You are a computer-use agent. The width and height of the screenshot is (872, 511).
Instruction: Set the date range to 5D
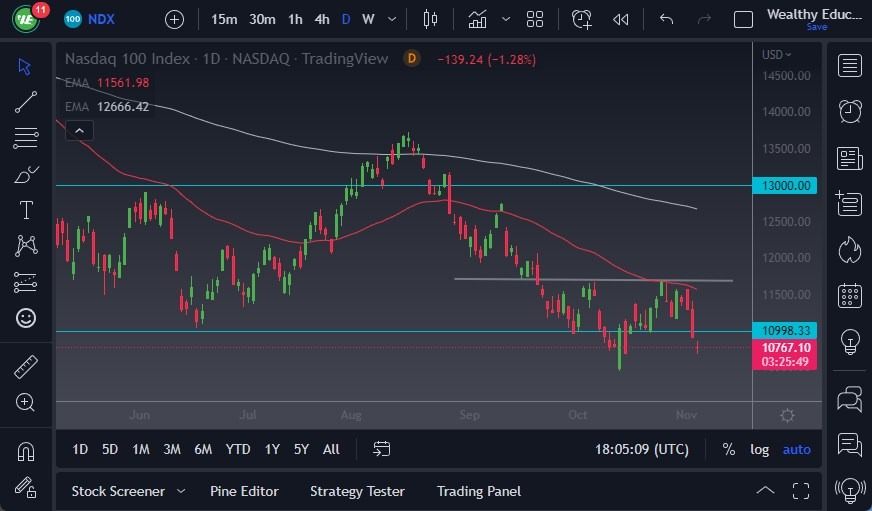110,449
